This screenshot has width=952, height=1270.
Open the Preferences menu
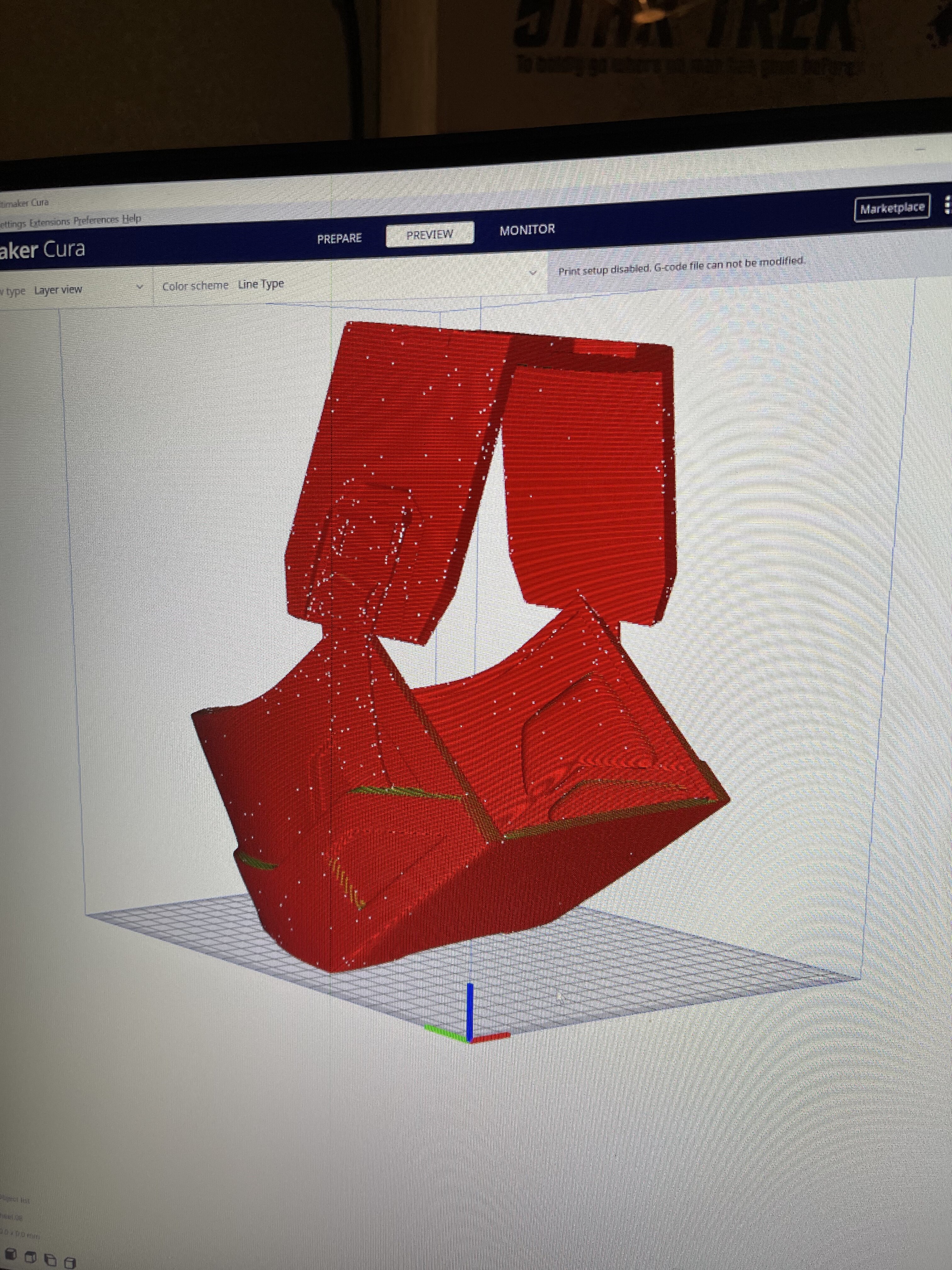(x=96, y=220)
